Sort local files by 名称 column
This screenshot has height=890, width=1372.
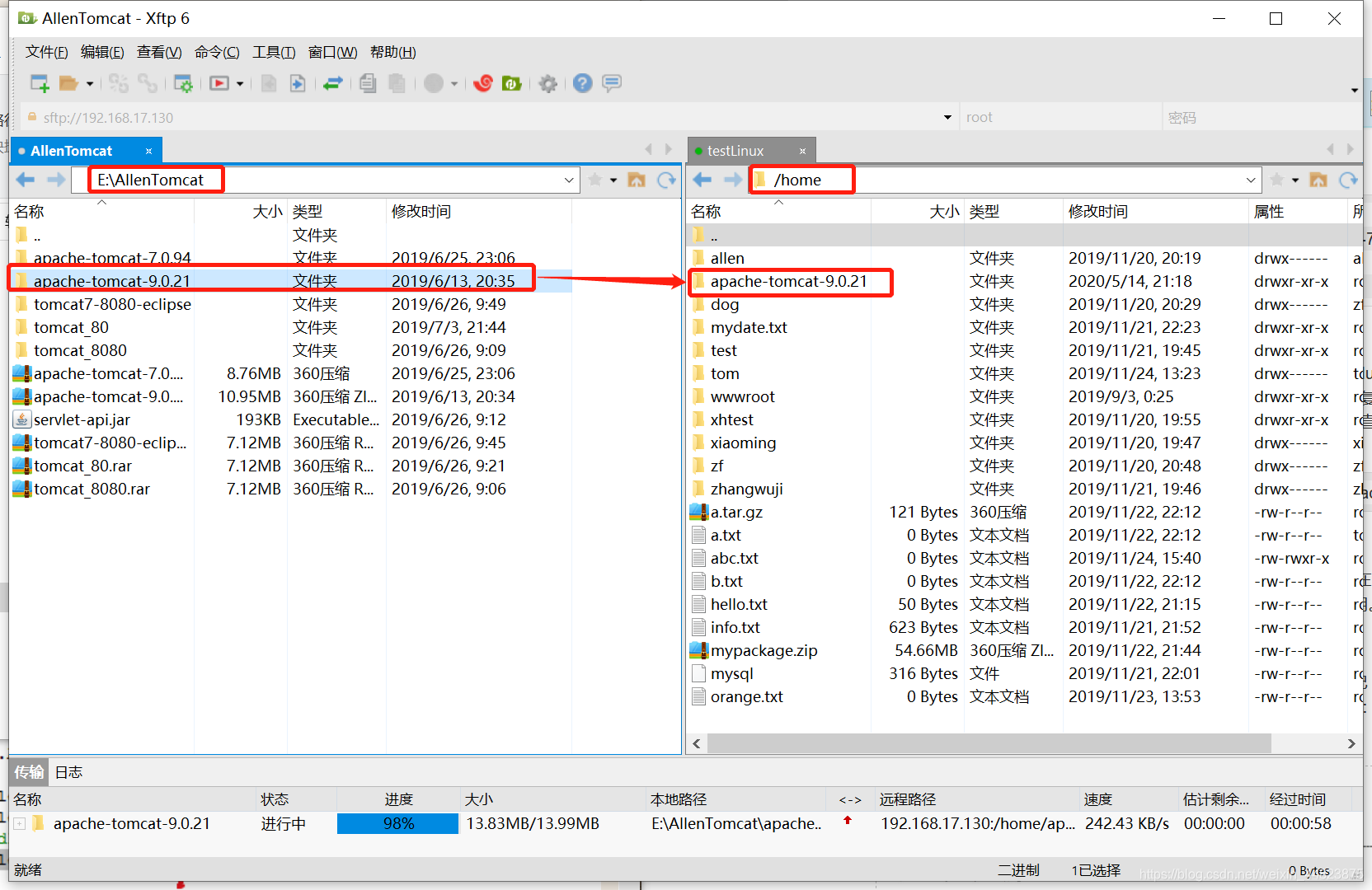pos(102,211)
